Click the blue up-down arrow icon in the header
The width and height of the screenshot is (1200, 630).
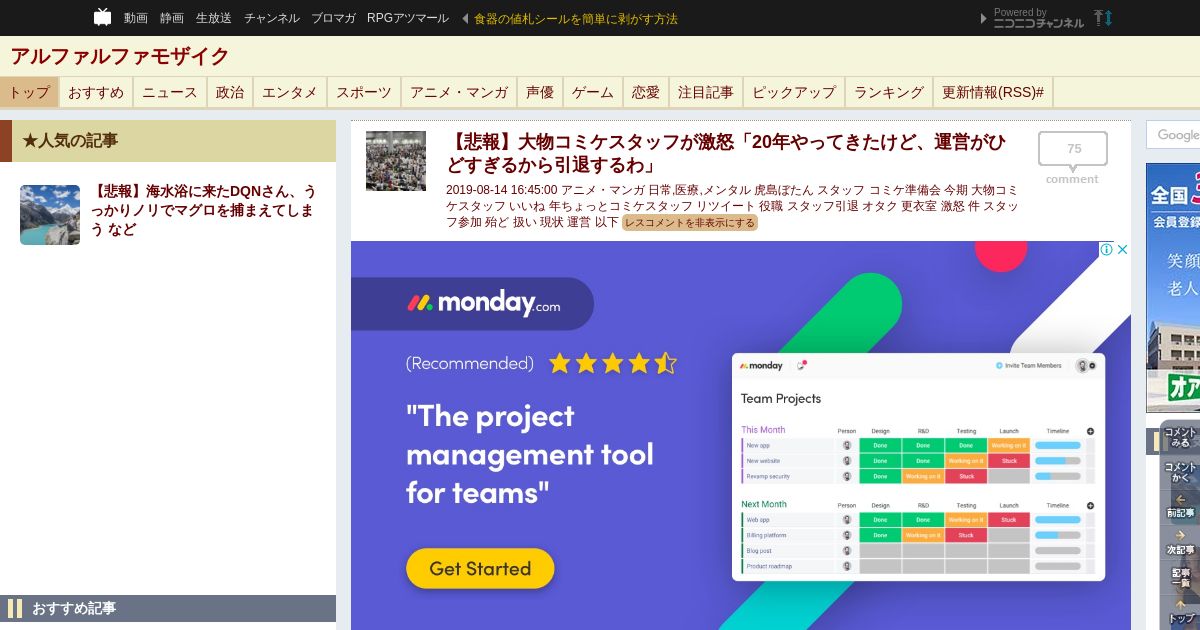[1108, 18]
